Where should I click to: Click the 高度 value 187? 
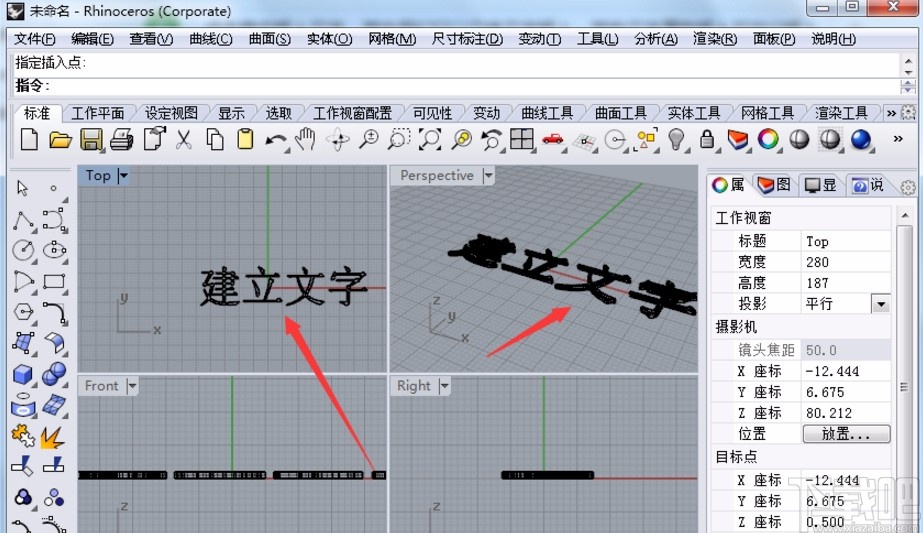tap(846, 283)
